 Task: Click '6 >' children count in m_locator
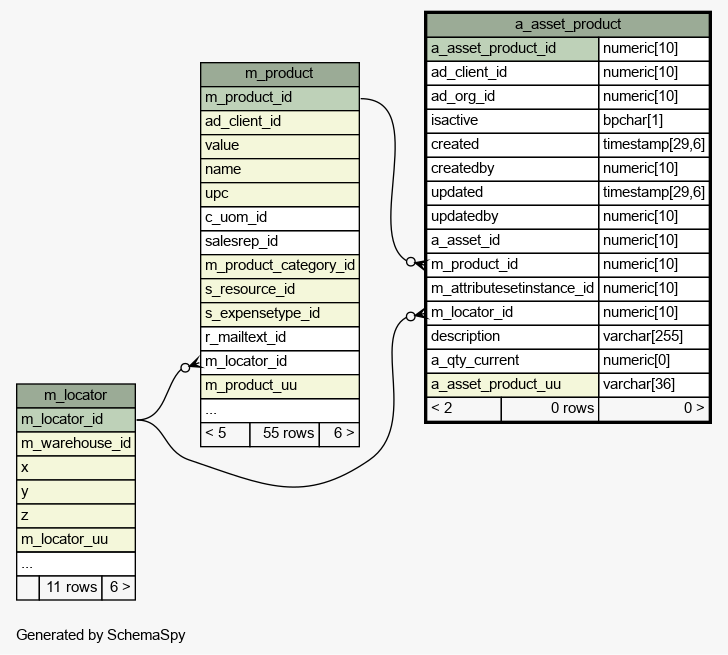click(119, 588)
